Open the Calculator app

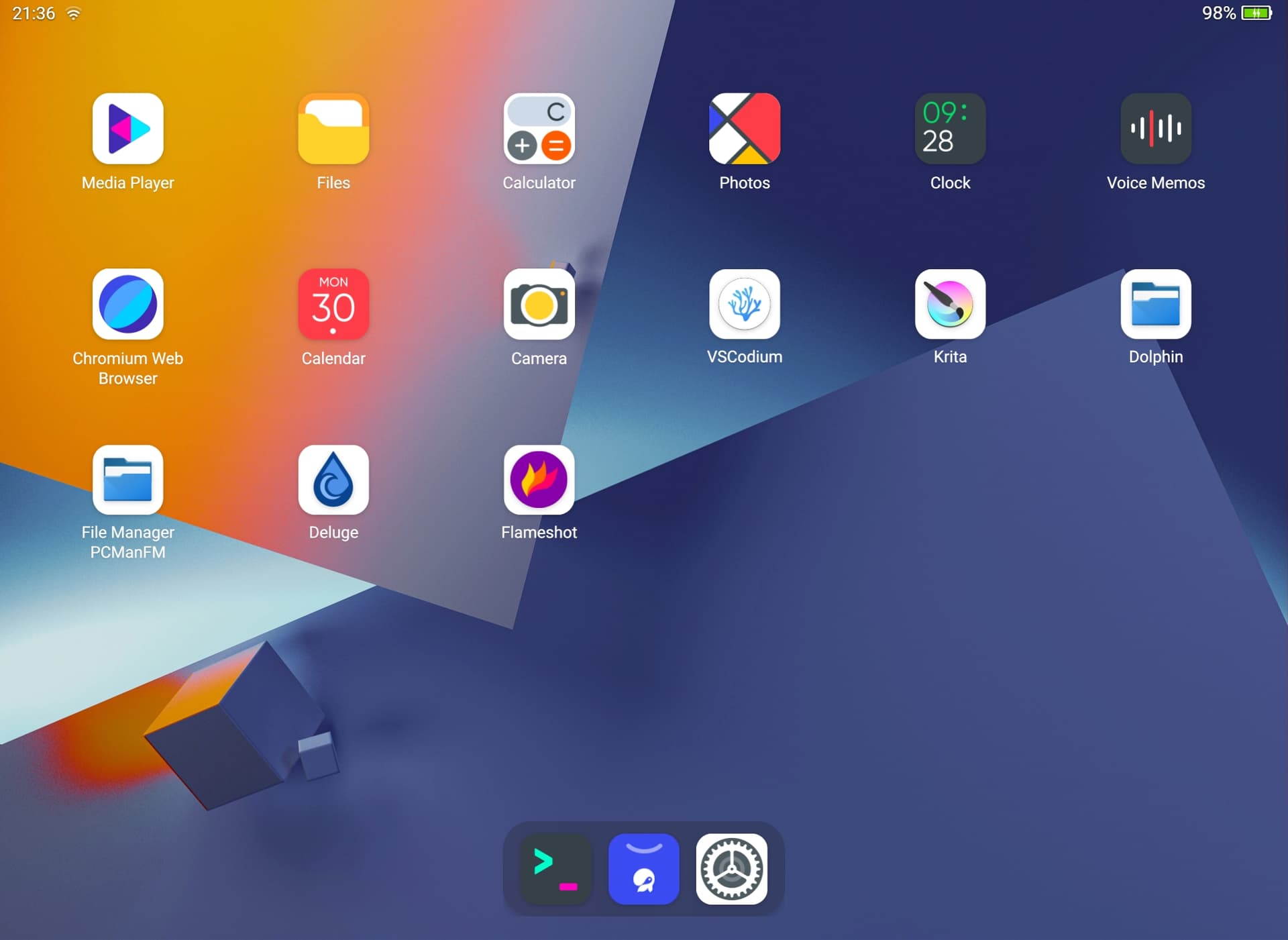(x=539, y=128)
